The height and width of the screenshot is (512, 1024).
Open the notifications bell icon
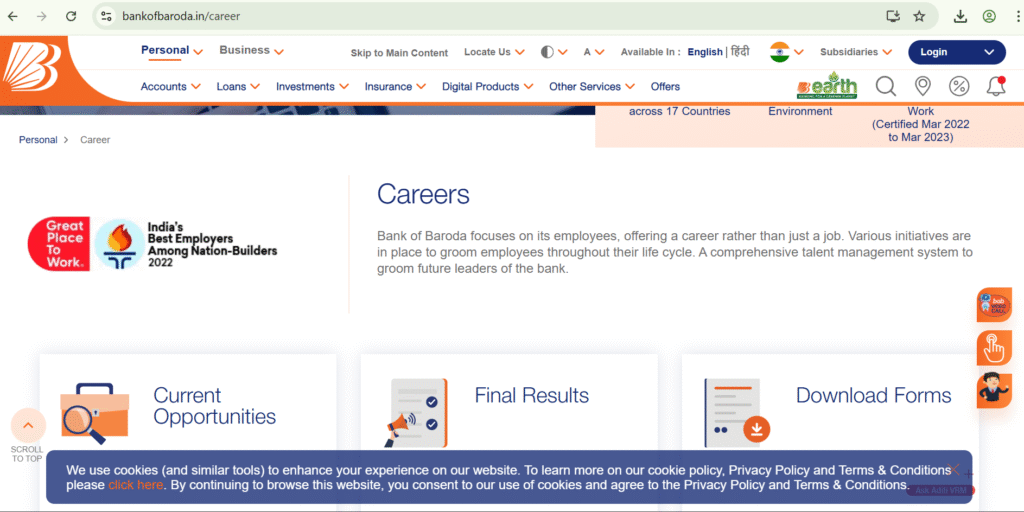tap(995, 87)
